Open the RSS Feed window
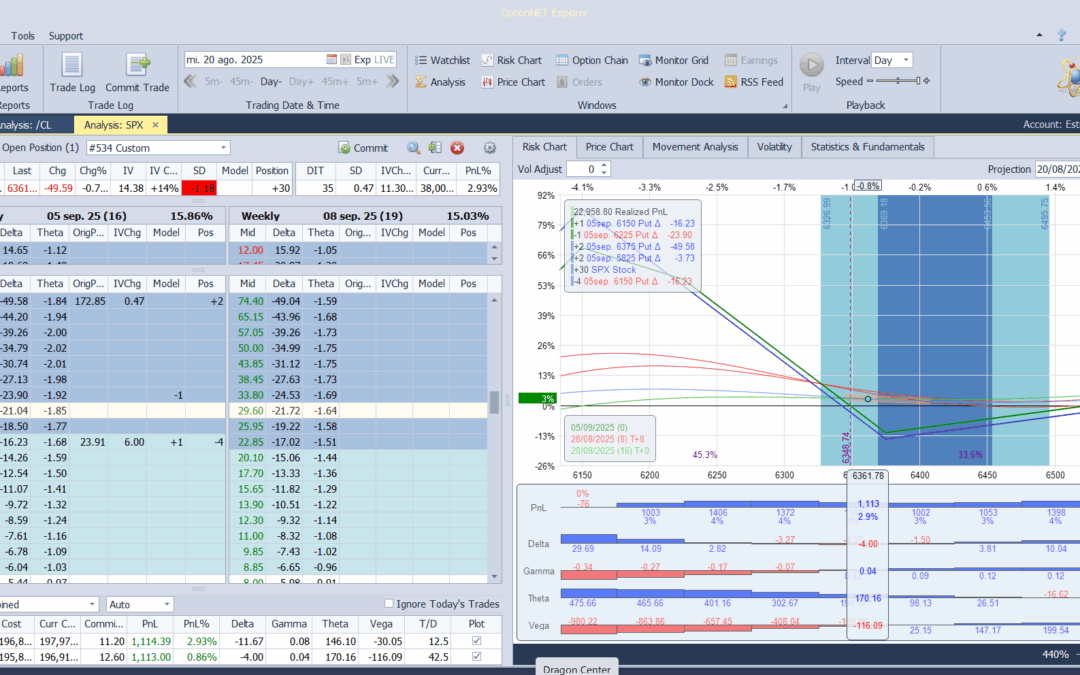1080x675 pixels. tap(753, 82)
